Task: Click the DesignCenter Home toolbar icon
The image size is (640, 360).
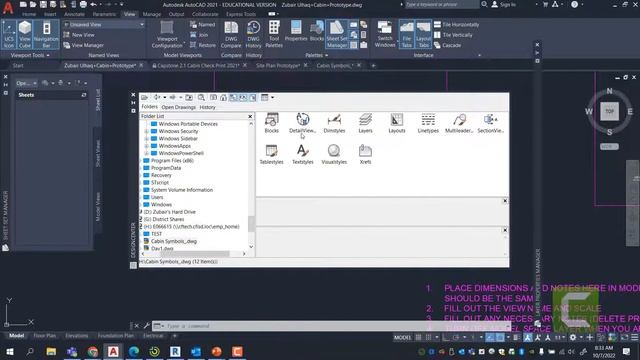Action: 223,98
